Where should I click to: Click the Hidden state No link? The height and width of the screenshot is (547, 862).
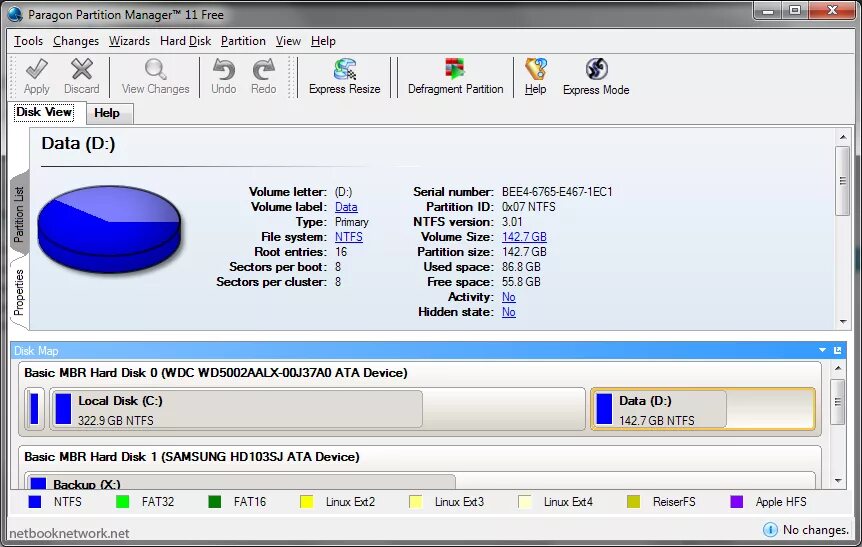509,312
